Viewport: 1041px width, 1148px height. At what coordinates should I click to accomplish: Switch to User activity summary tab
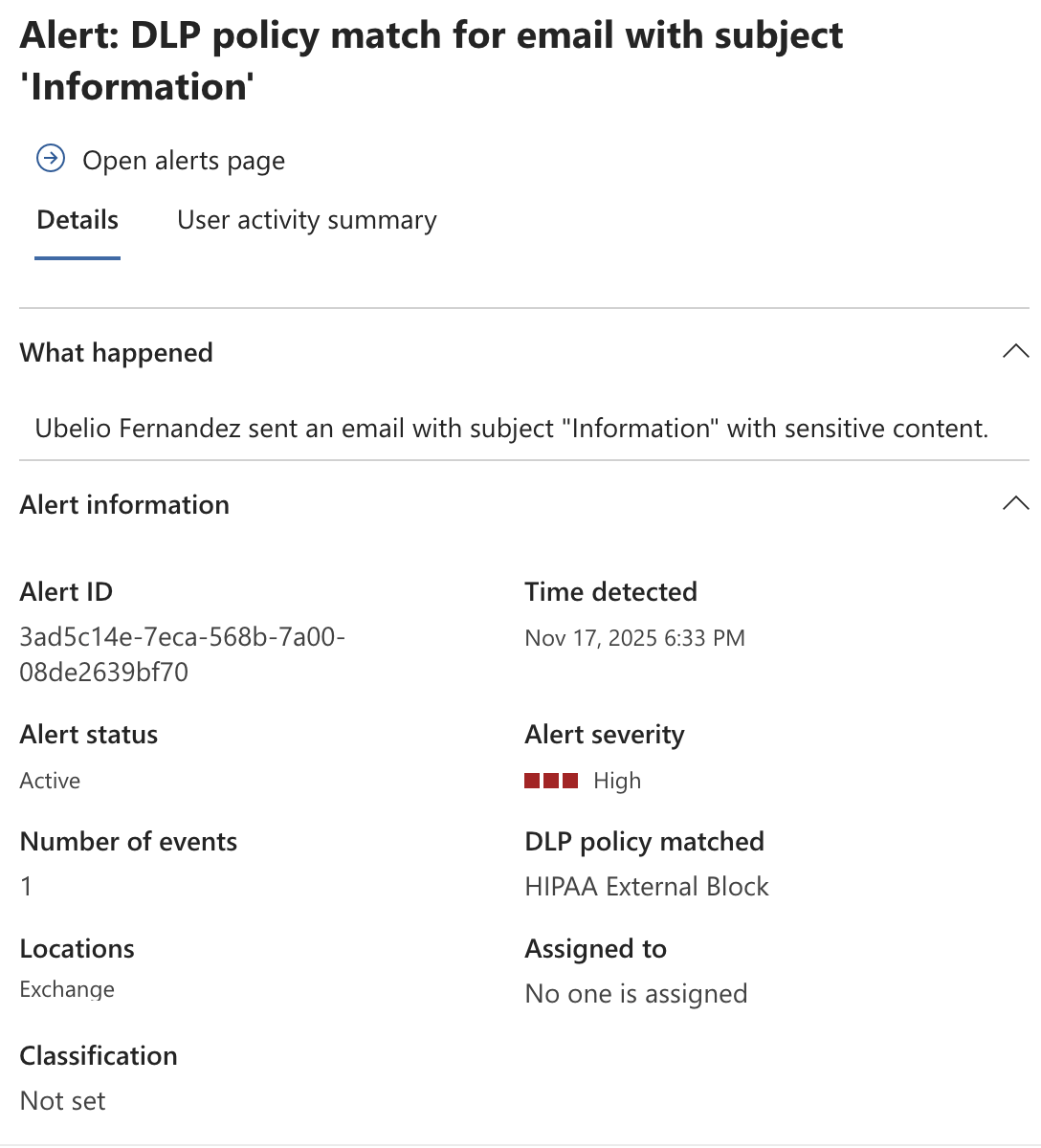306,220
